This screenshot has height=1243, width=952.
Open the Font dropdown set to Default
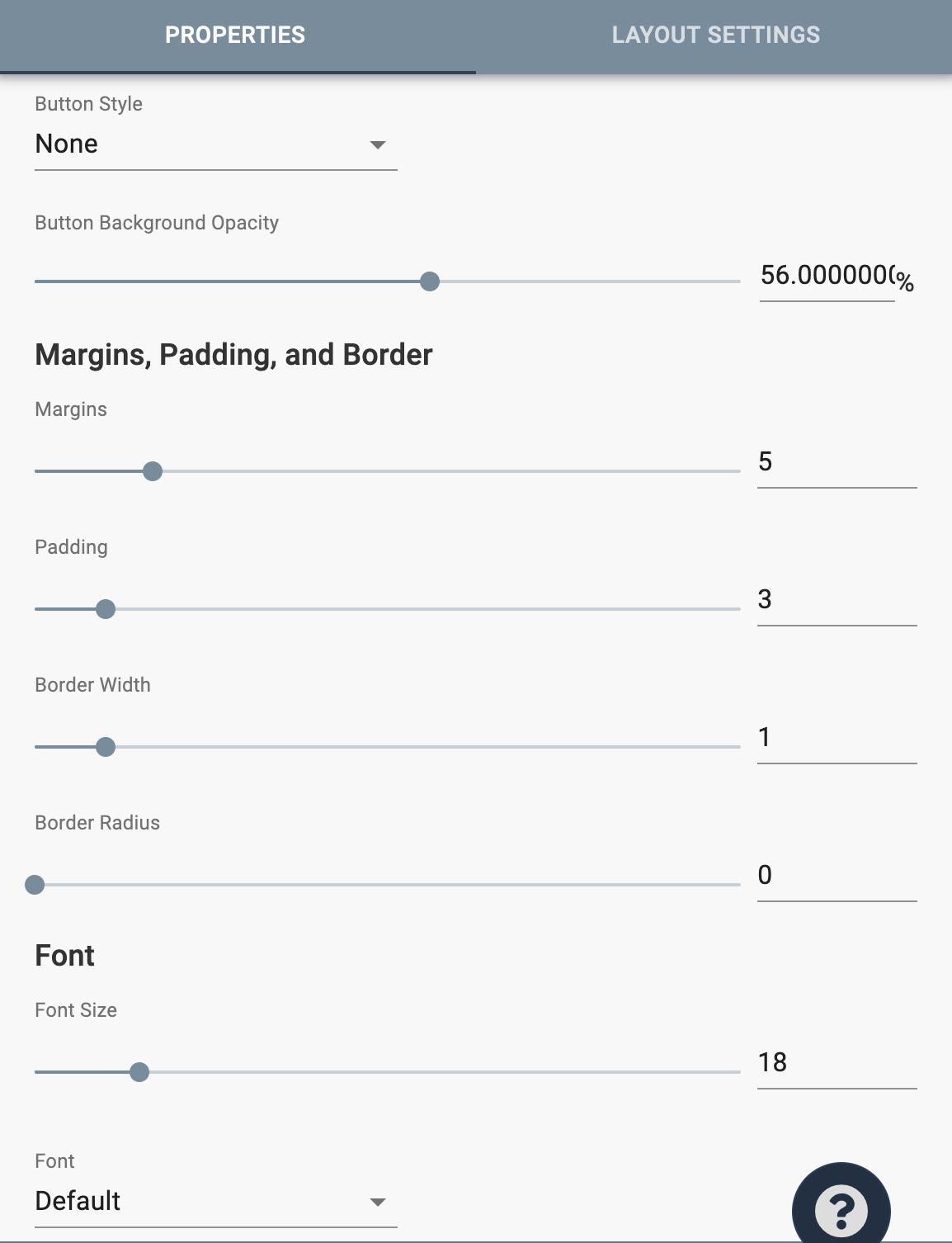[x=214, y=1201]
